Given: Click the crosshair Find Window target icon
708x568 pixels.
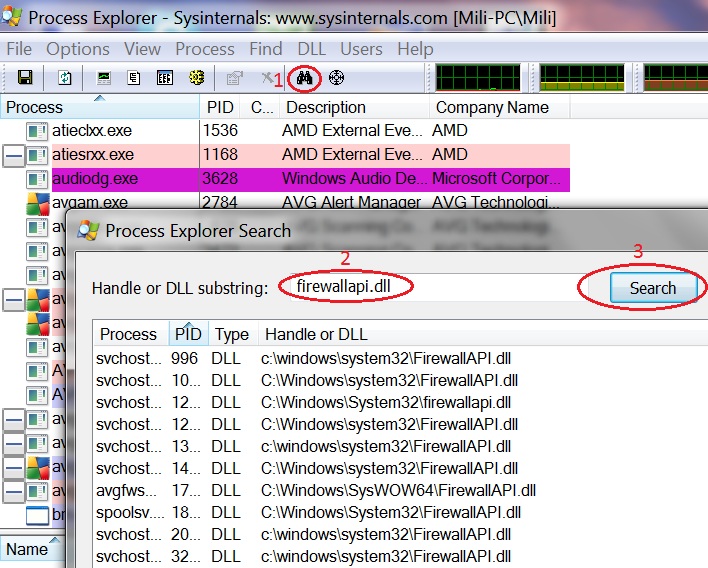Looking at the screenshot, I should (x=336, y=78).
